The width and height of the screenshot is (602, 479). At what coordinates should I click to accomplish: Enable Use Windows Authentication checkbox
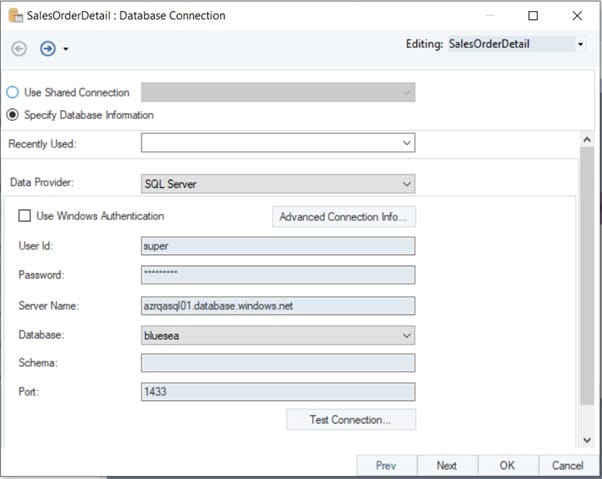[x=25, y=216]
